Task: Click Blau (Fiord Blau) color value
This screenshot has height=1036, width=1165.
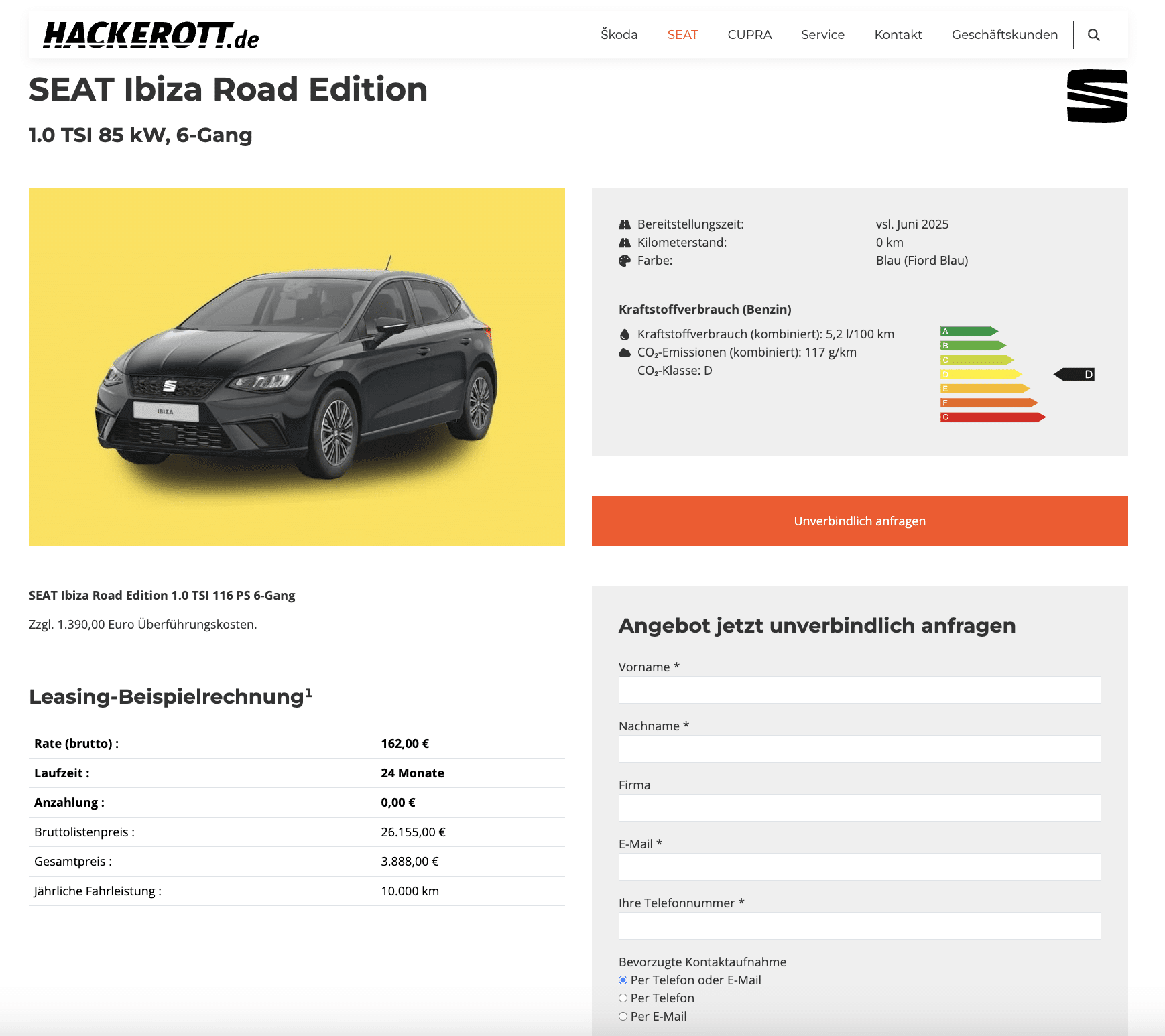Action: point(922,261)
